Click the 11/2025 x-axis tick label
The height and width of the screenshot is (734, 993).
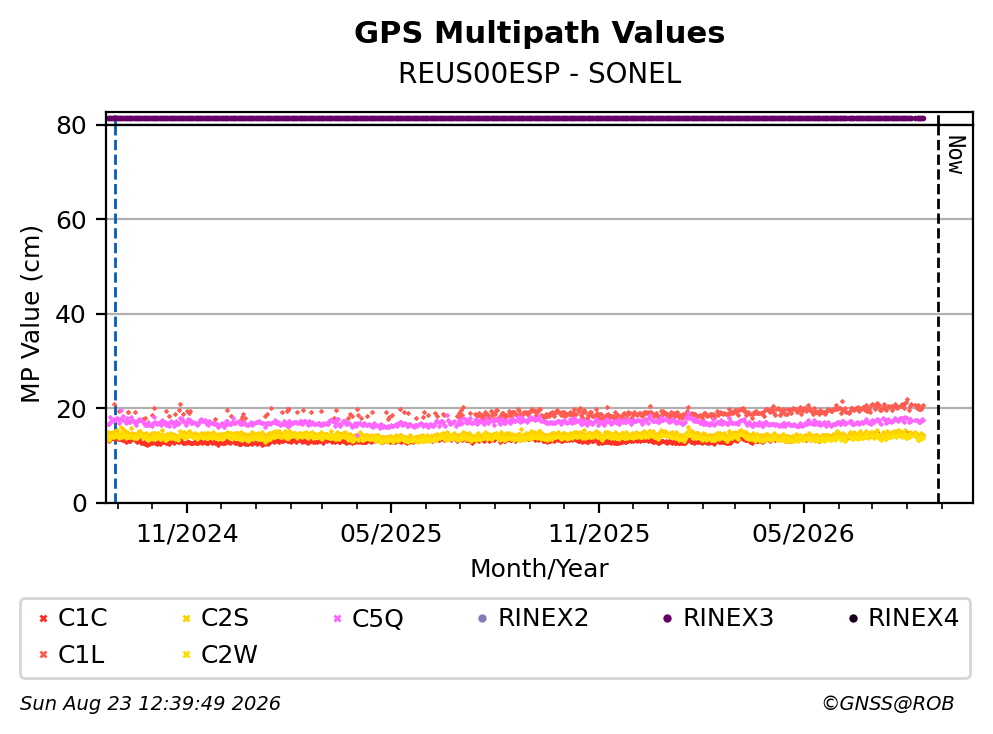599,534
